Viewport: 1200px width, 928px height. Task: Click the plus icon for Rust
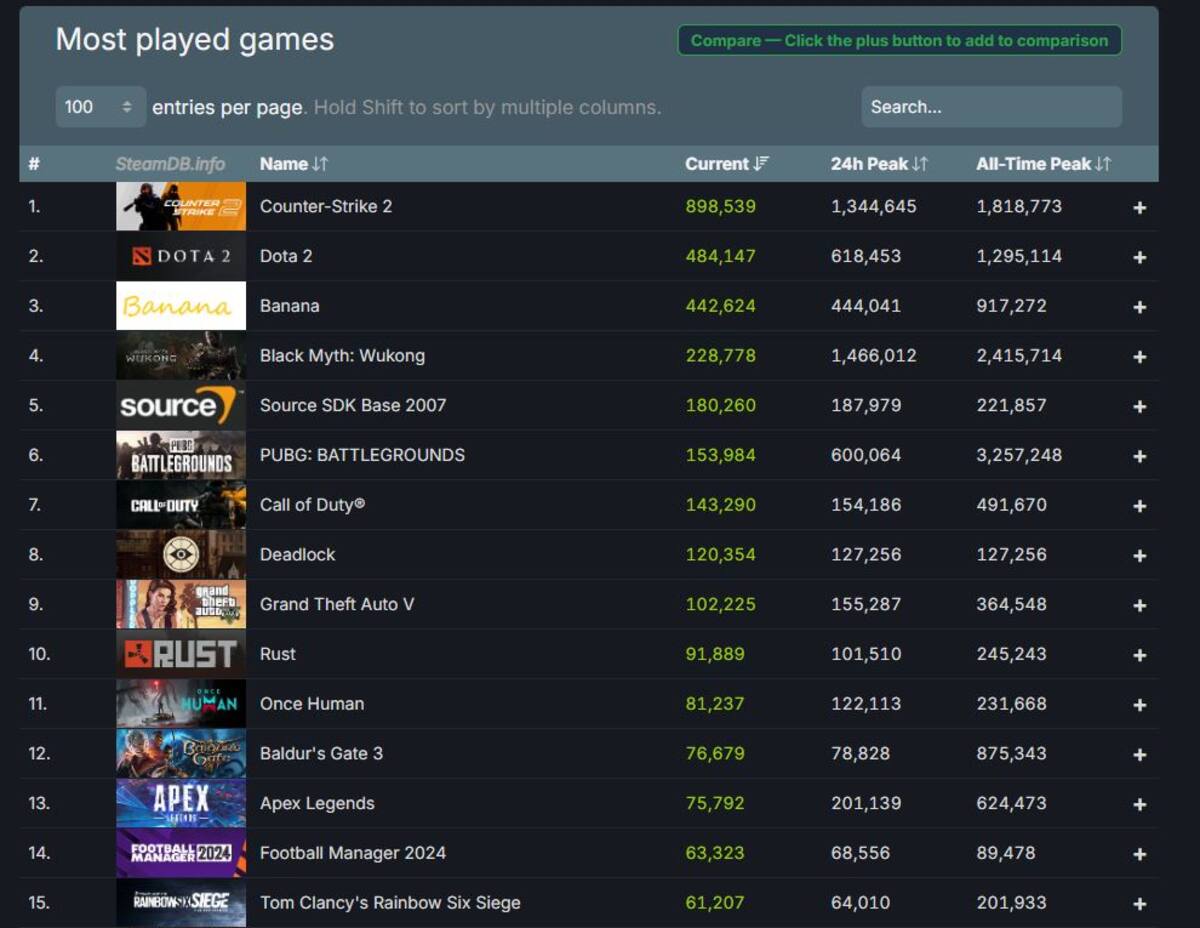click(1139, 655)
